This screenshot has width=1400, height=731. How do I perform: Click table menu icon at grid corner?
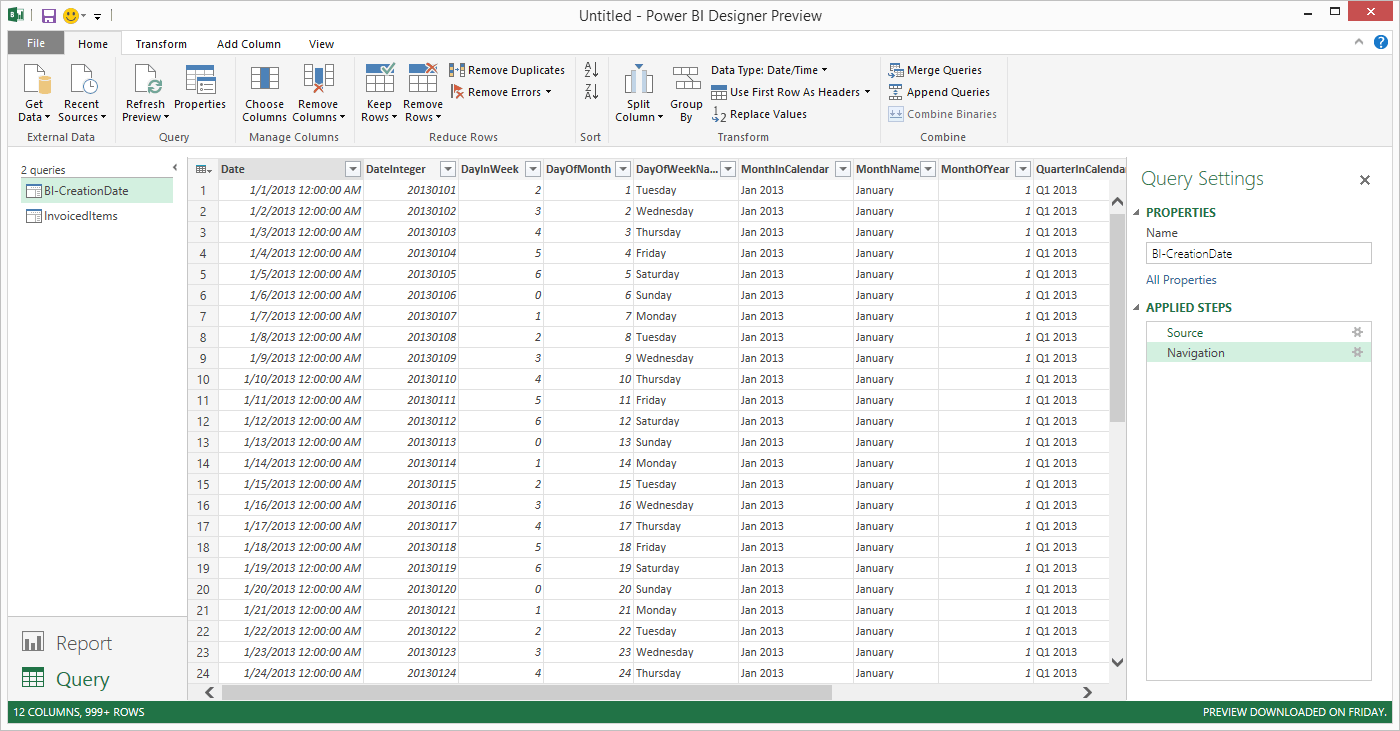(202, 169)
